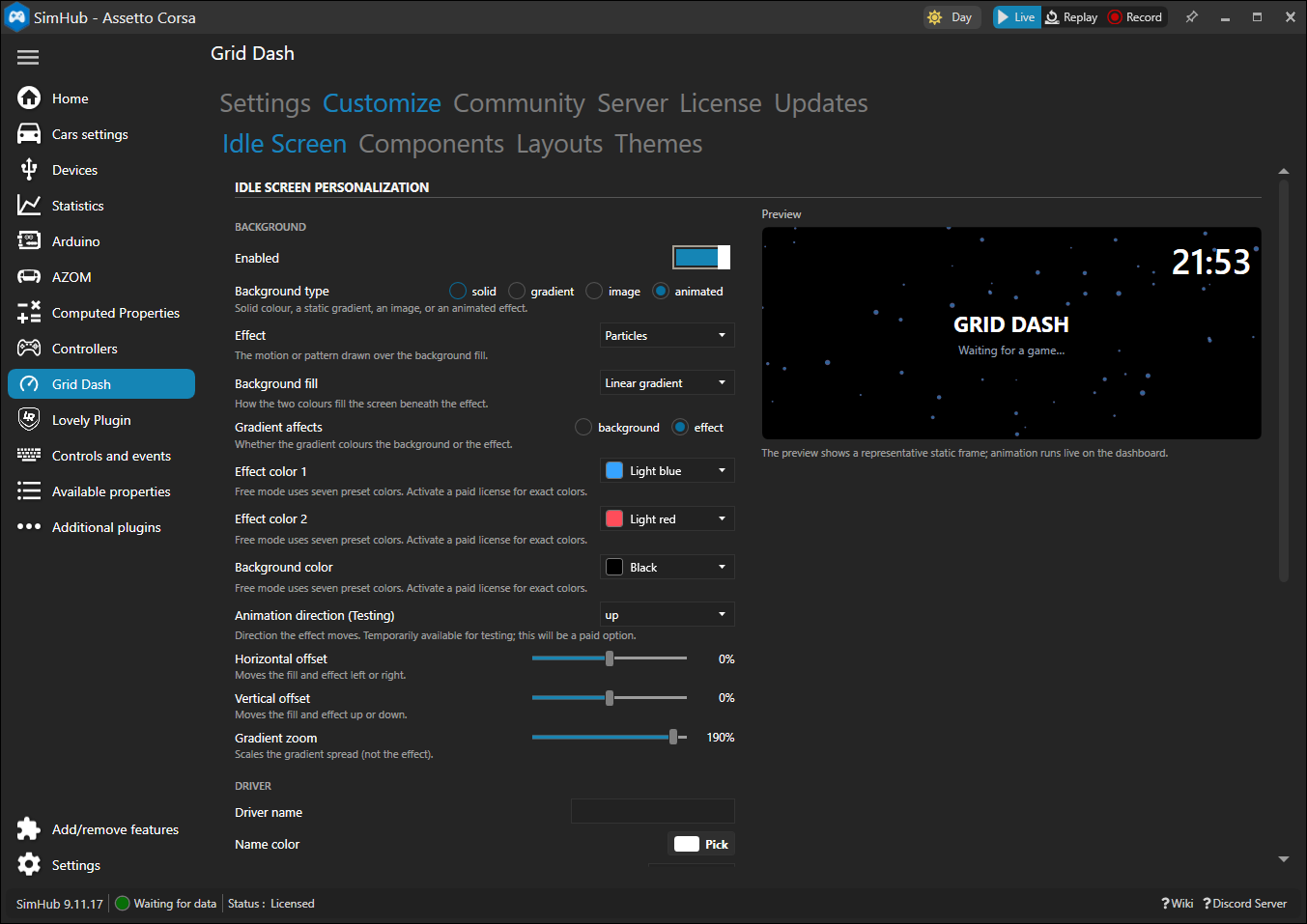Screen dimensions: 1307x924
Task: Click the Additional plugins dots icon
Action: pyautogui.click(x=29, y=526)
